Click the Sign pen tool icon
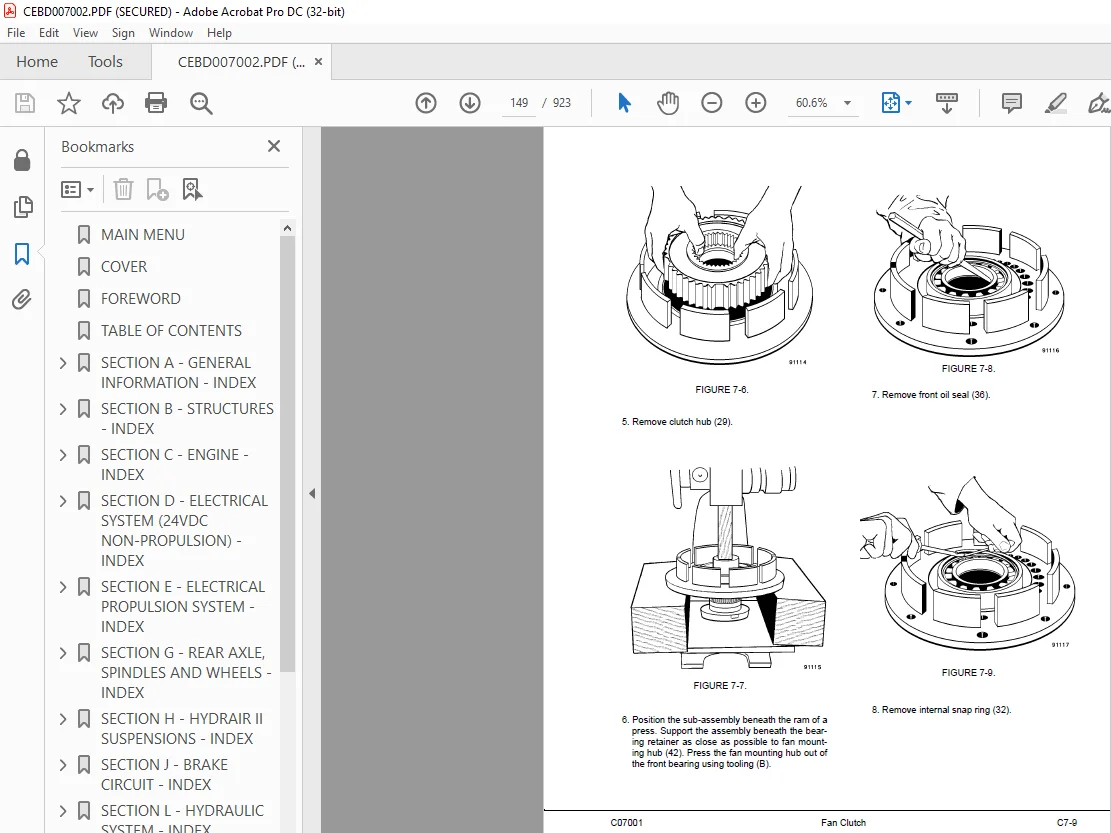The width and height of the screenshot is (1111, 833). (x=1098, y=103)
